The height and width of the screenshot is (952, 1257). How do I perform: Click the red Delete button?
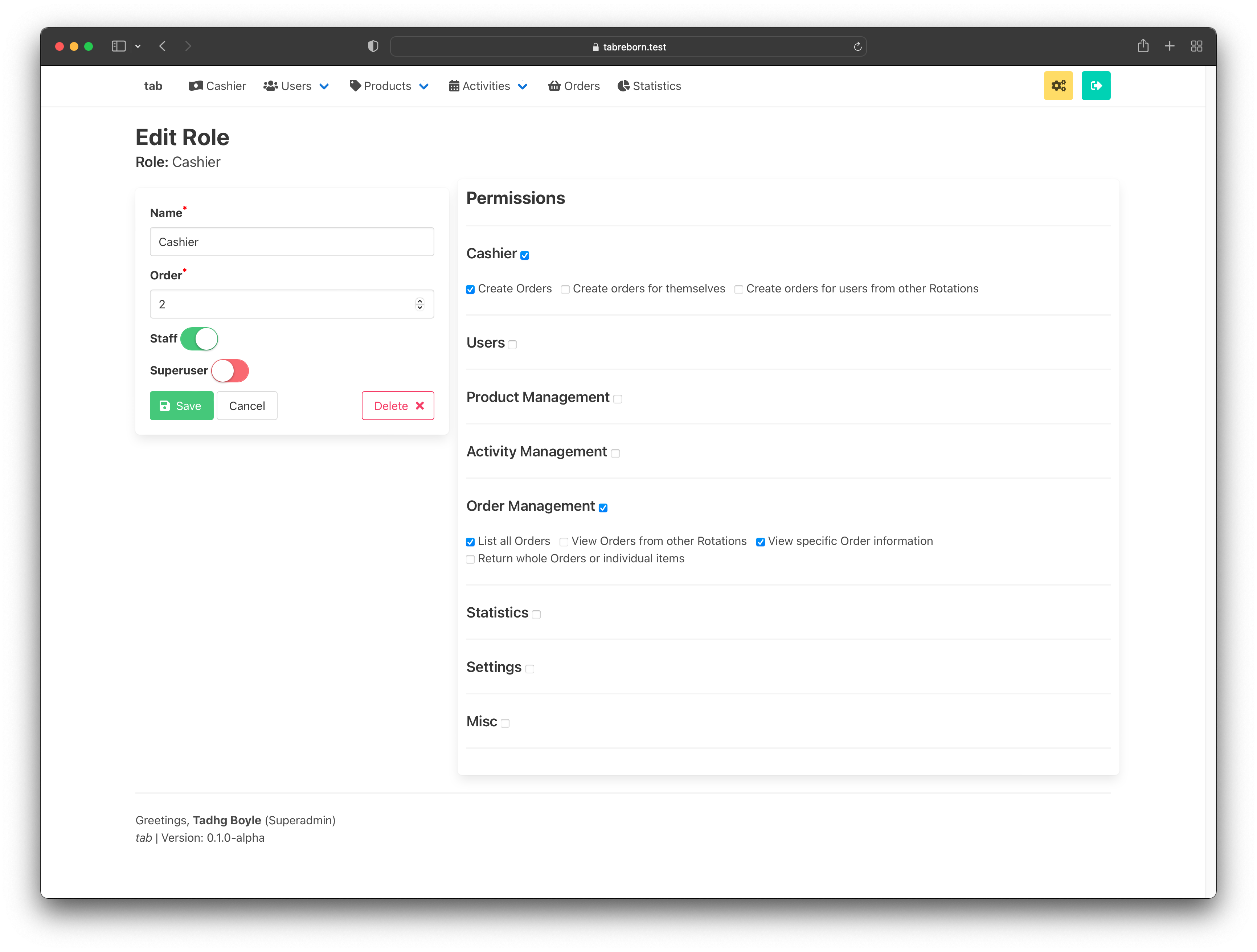398,406
